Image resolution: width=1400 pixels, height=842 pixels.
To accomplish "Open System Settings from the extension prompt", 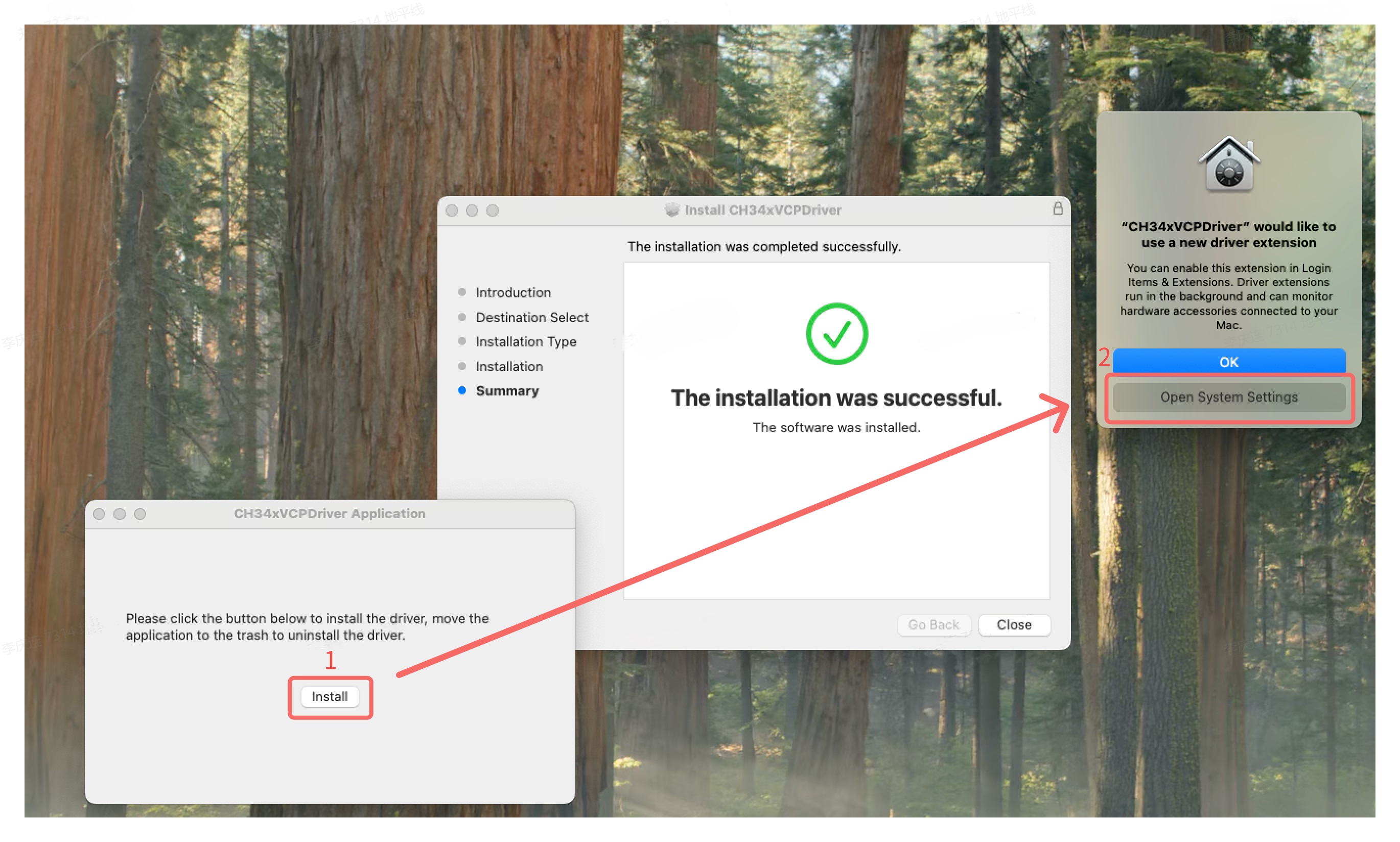I will coord(1228,397).
